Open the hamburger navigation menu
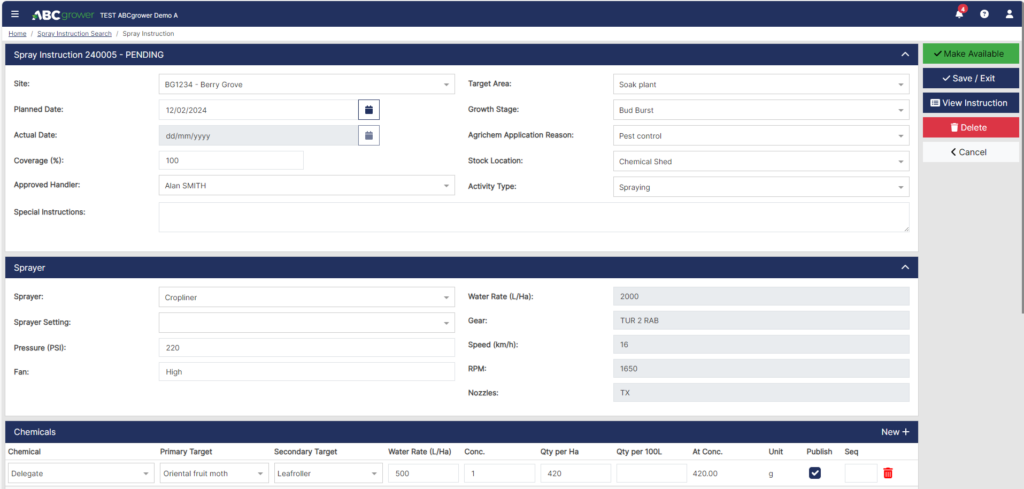The height and width of the screenshot is (489, 1024). 15,14
